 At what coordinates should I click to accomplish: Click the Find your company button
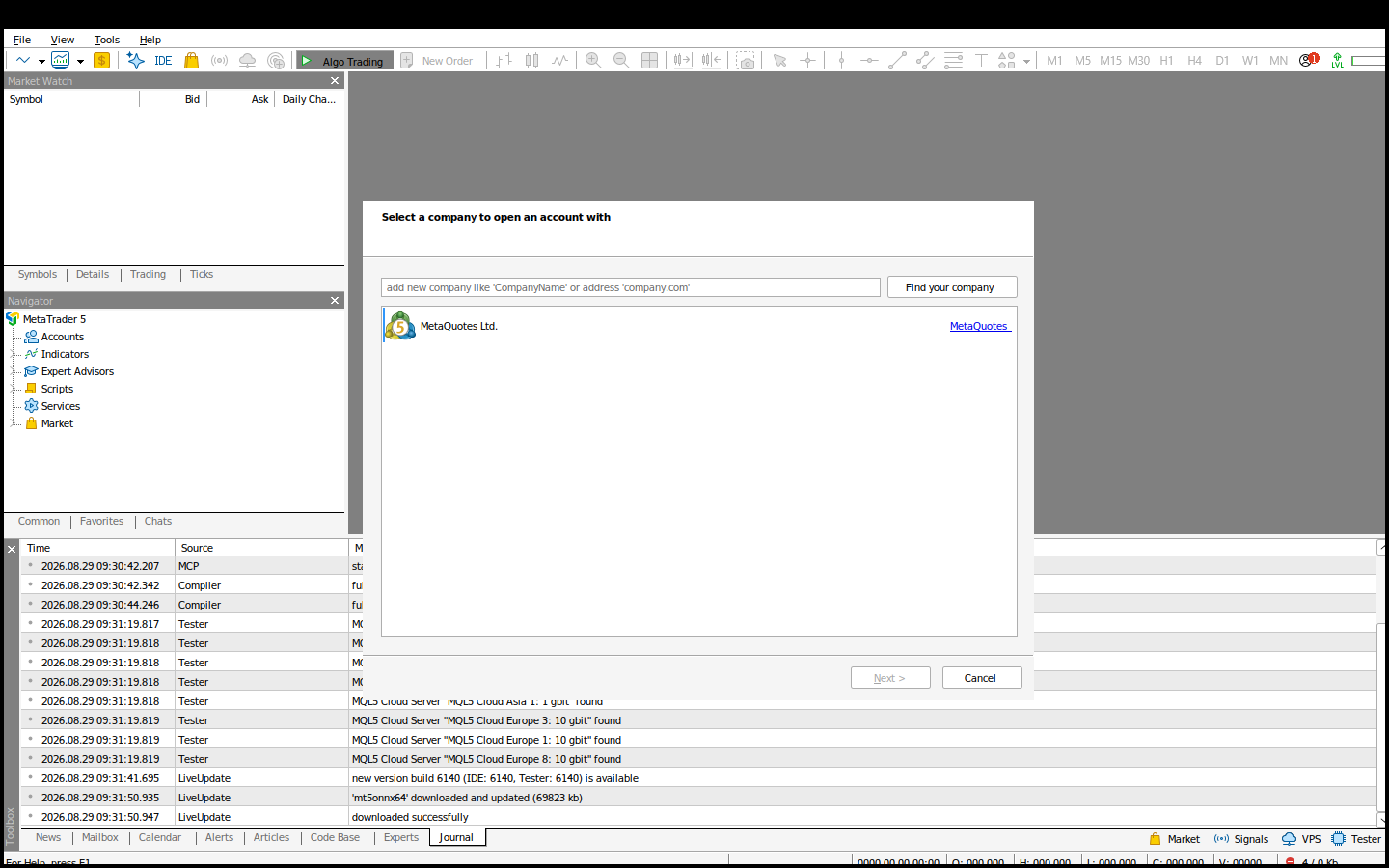pyautogui.click(x=952, y=287)
